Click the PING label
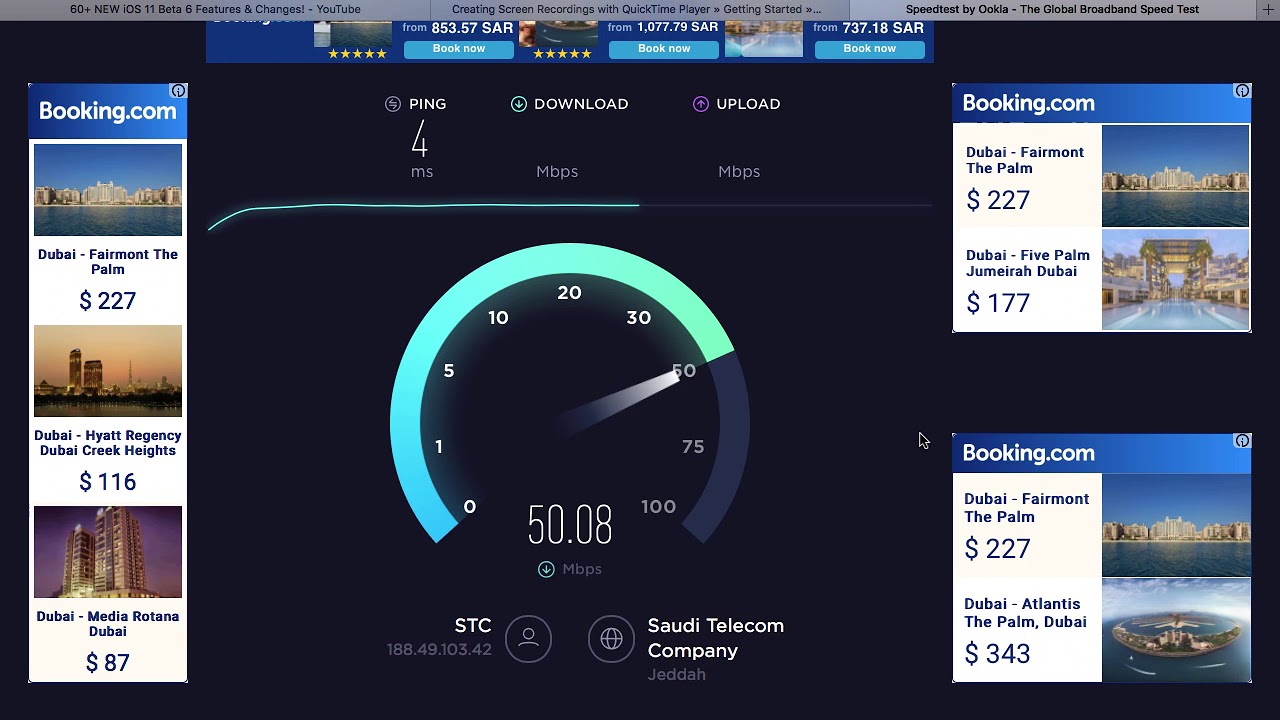Viewport: 1280px width, 720px height. point(428,104)
